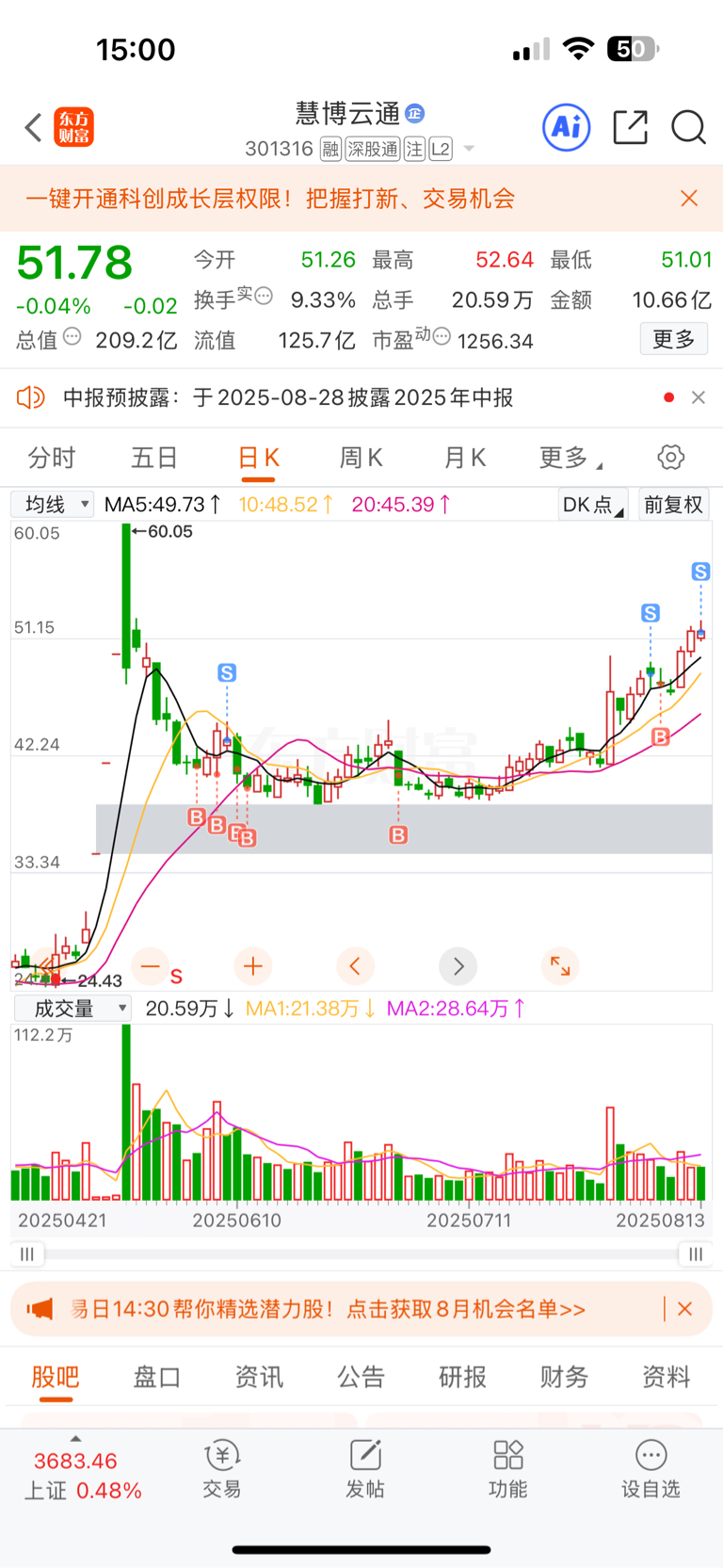Open the 公告 tab
Viewport: 723px width, 1568px height.
(x=361, y=1377)
